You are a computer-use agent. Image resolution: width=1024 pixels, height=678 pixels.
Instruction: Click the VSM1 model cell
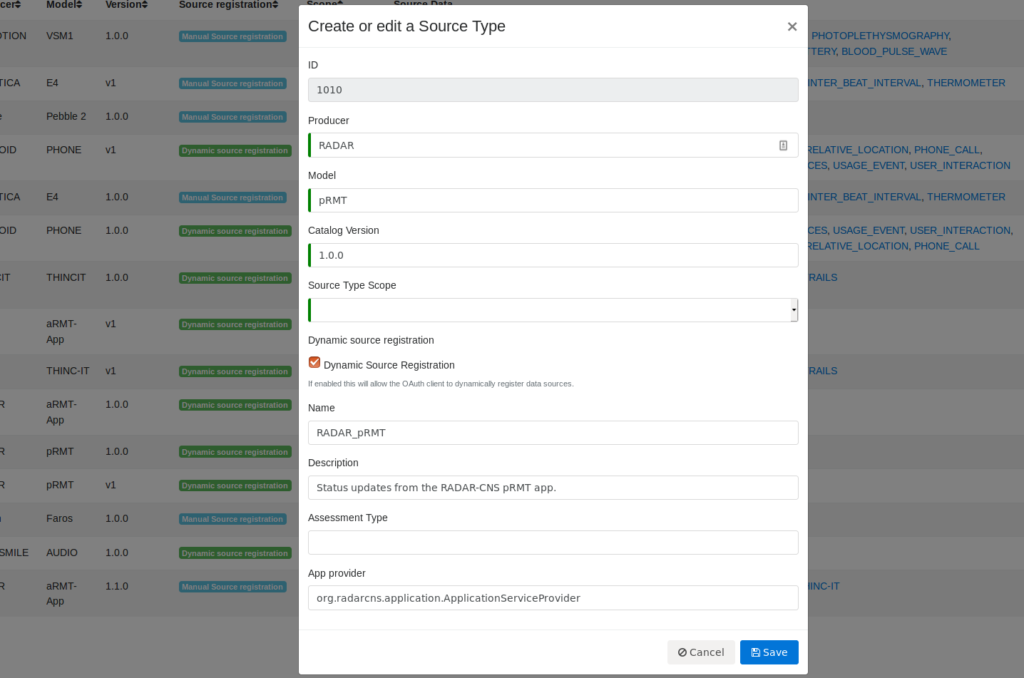[59, 35]
